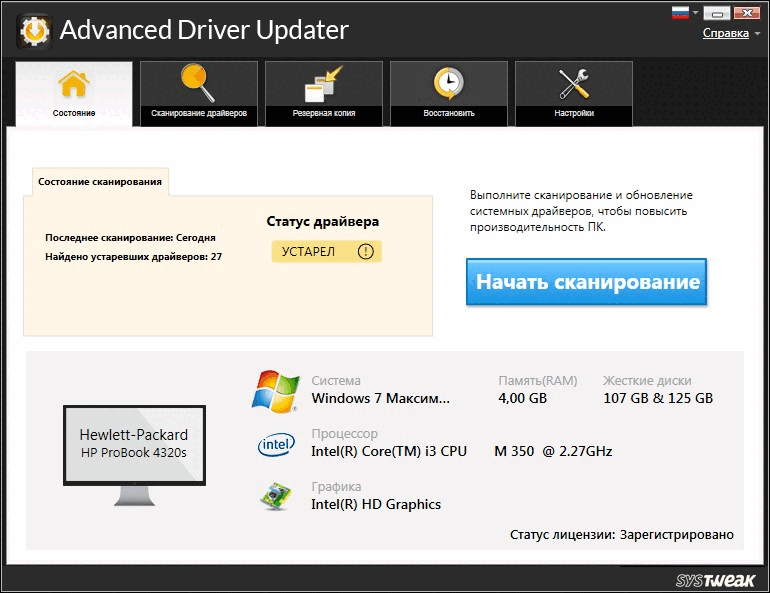Click the Russian flag language icon
The height and width of the screenshot is (593, 770).
(680, 13)
